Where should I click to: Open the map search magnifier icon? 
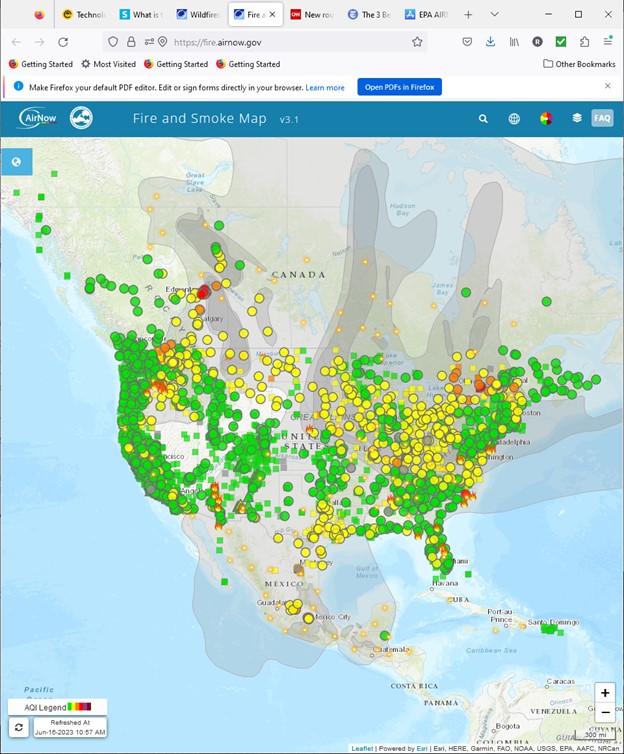click(x=483, y=118)
